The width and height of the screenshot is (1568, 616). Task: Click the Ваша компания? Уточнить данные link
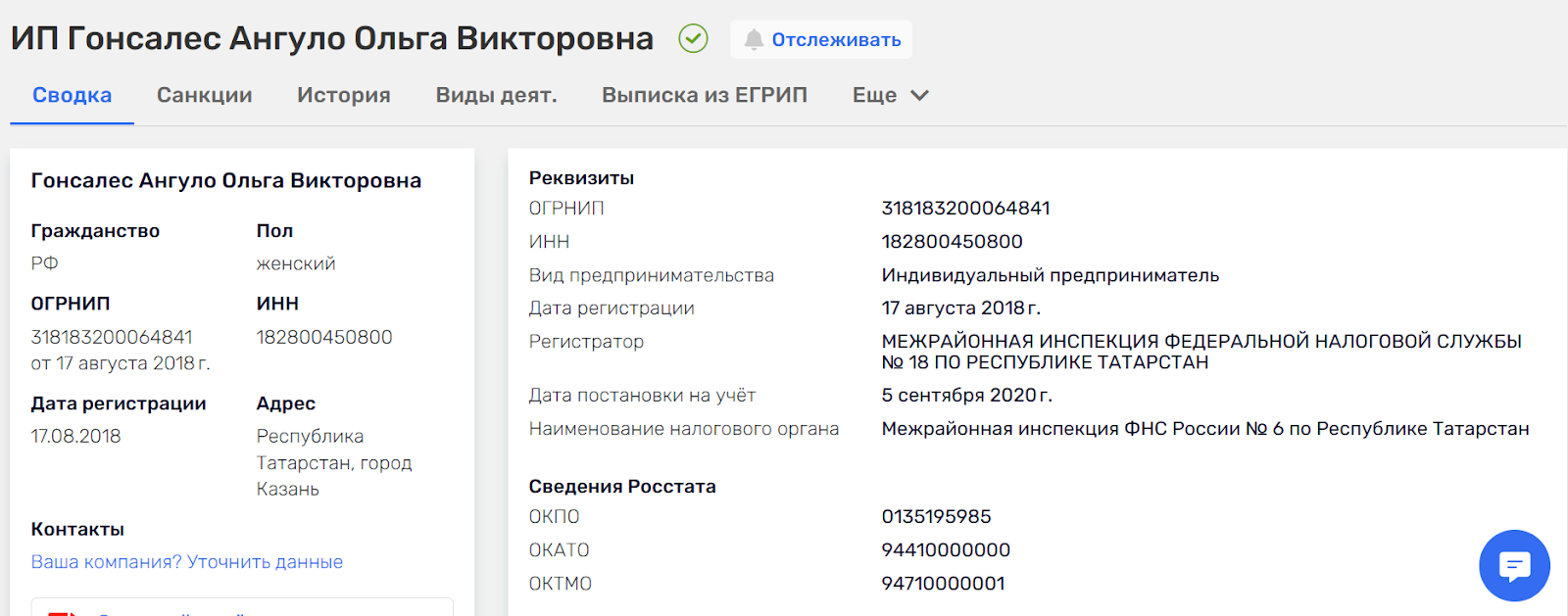[187, 562]
